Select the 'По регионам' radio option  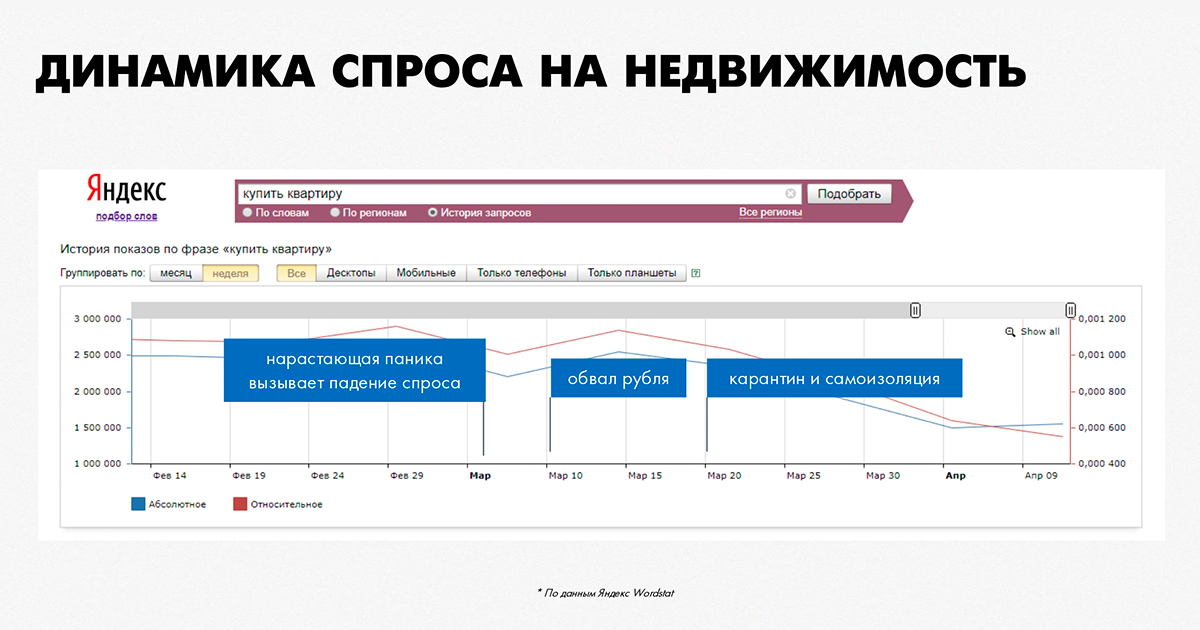pos(335,213)
